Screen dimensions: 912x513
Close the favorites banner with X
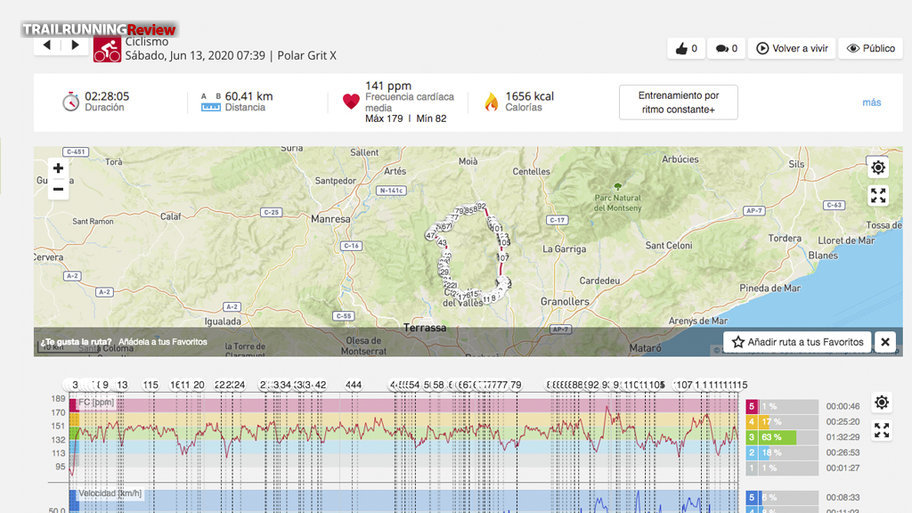coord(885,342)
